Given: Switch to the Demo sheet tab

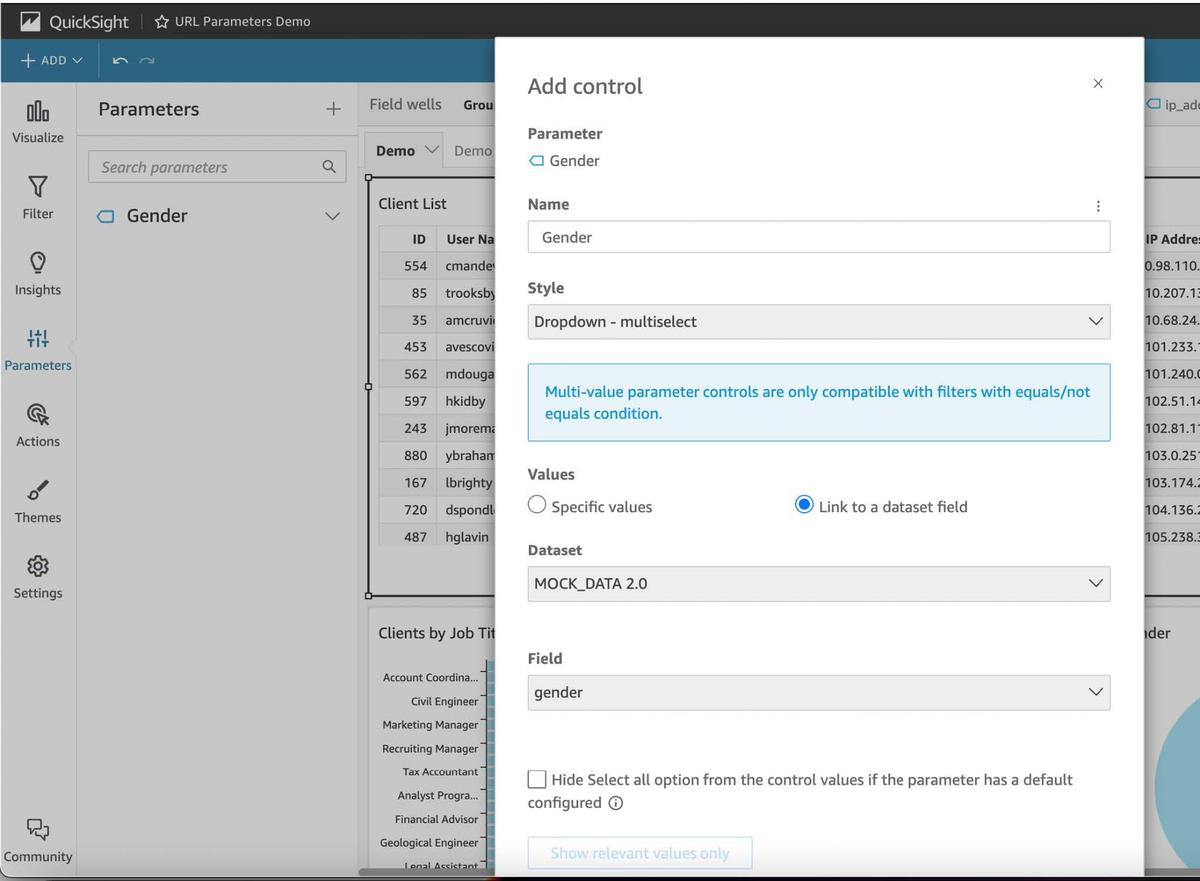Looking at the screenshot, I should 396,150.
